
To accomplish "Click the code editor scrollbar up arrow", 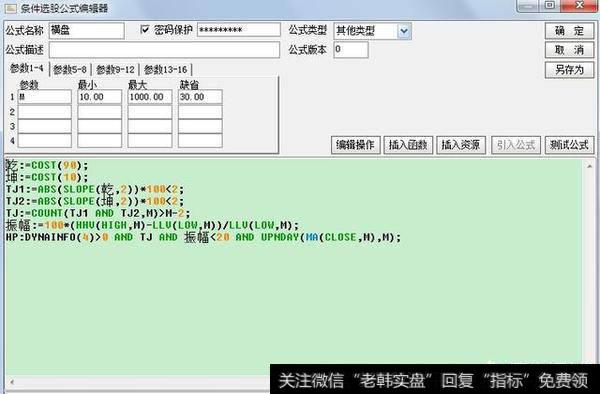I will [589, 166].
